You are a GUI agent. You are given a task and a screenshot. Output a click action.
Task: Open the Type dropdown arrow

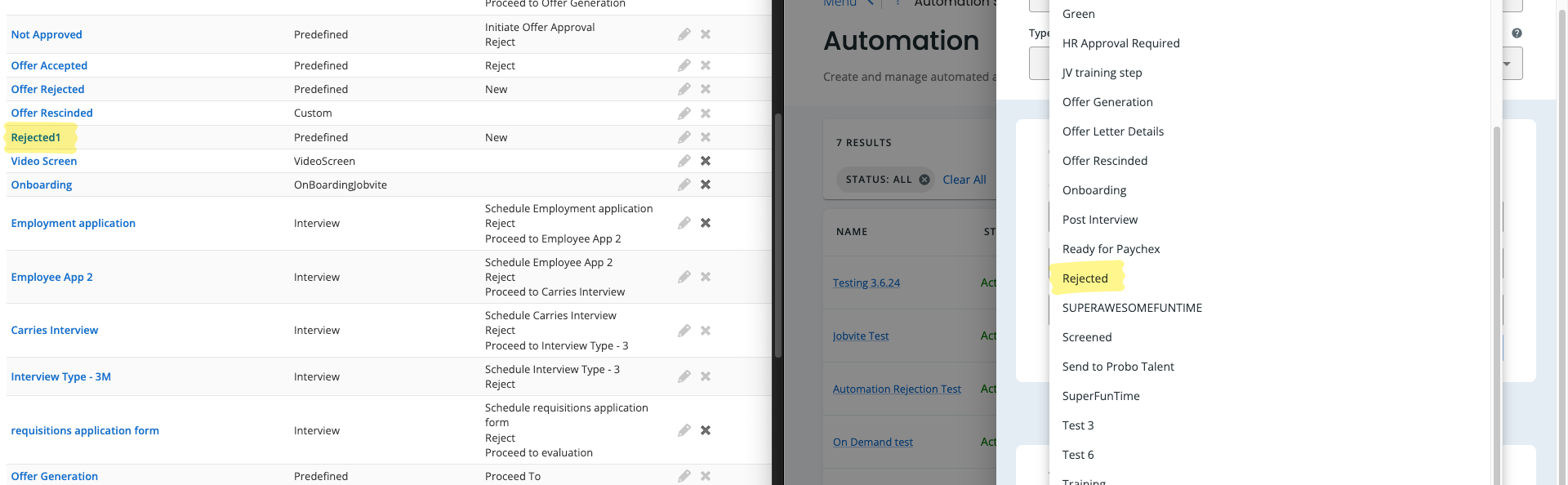[x=1507, y=64]
